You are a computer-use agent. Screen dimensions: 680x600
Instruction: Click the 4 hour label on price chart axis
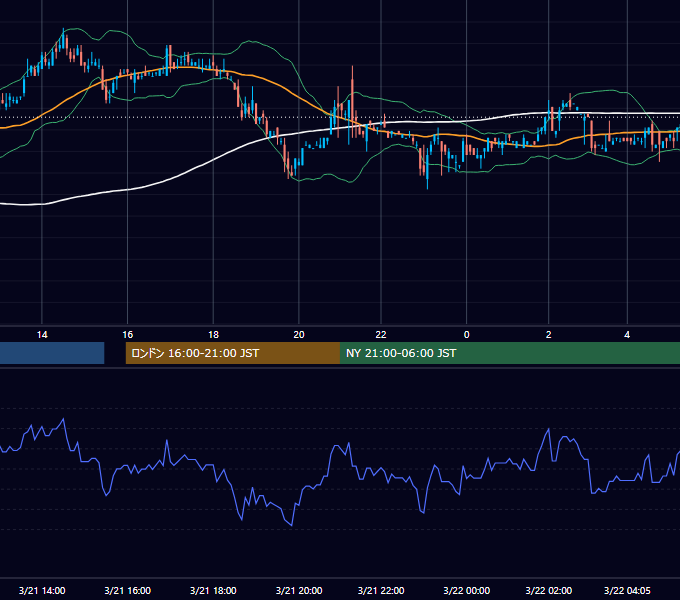(627, 335)
